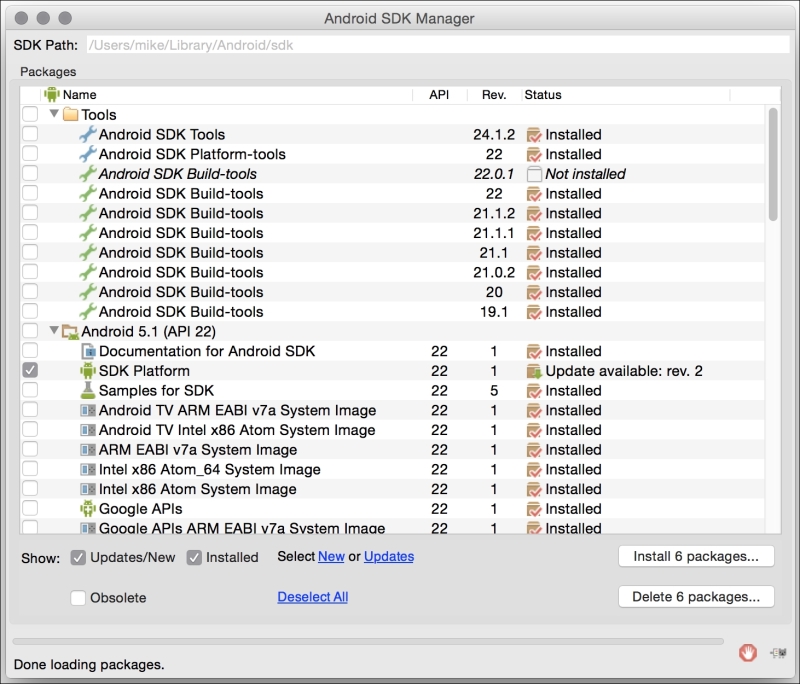
Task: Click wrench icon of Build-tools 19.1 row
Action: point(87,312)
